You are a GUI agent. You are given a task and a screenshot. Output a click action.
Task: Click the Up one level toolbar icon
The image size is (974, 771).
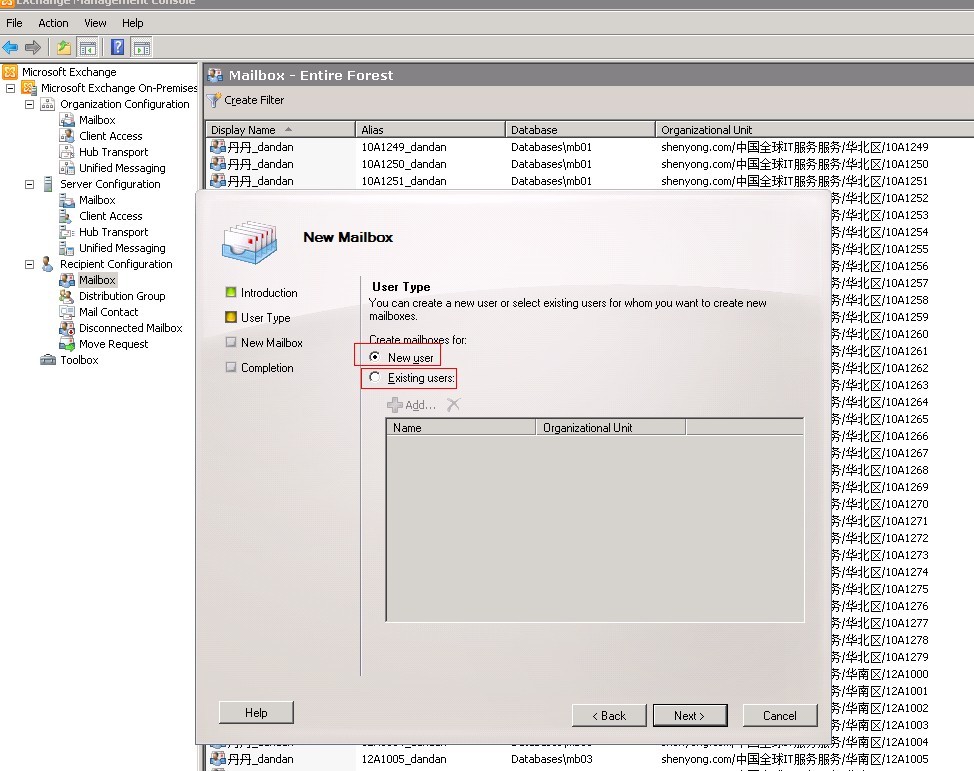[63, 47]
